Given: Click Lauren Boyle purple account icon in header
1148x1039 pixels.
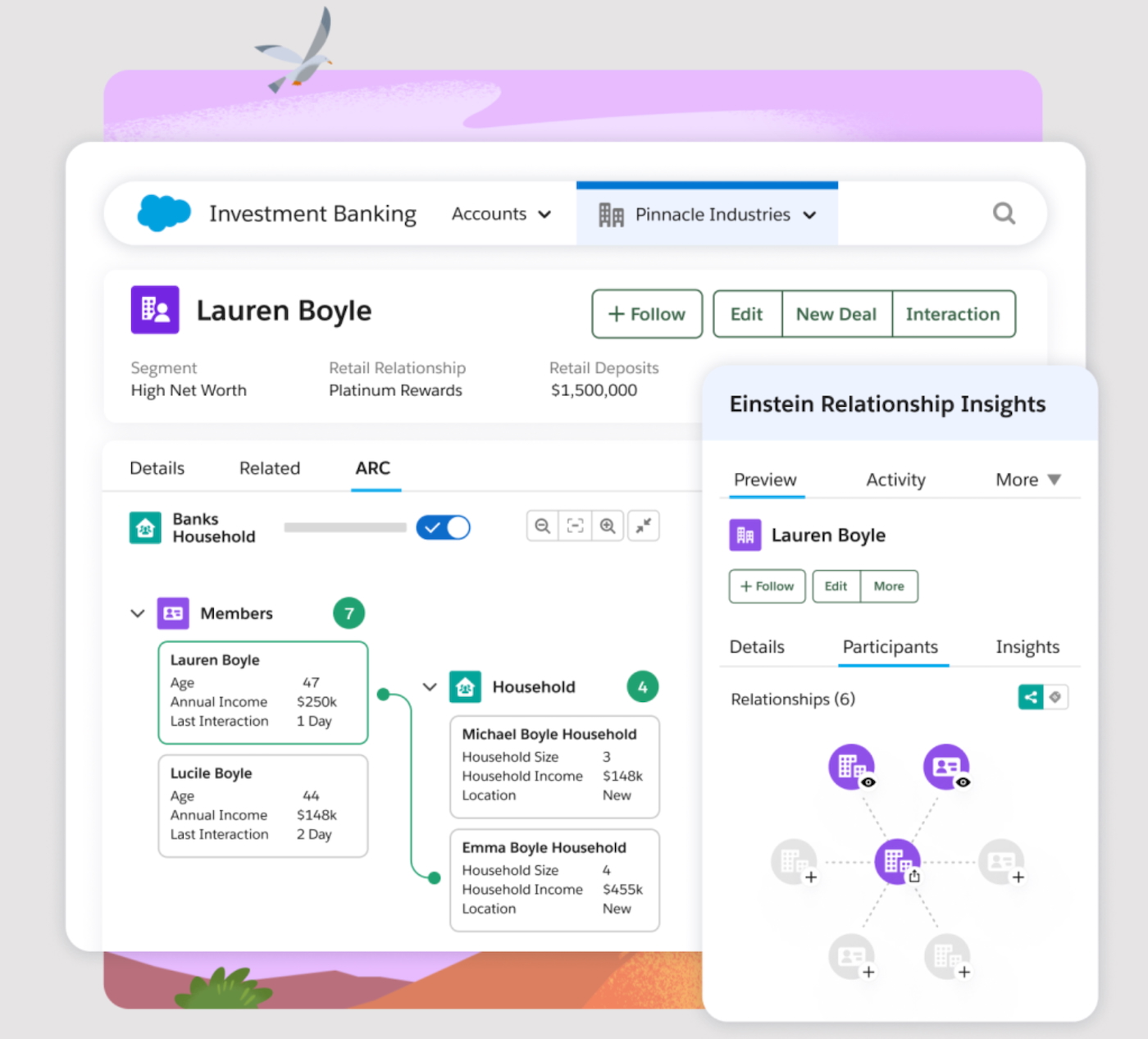Looking at the screenshot, I should [155, 310].
